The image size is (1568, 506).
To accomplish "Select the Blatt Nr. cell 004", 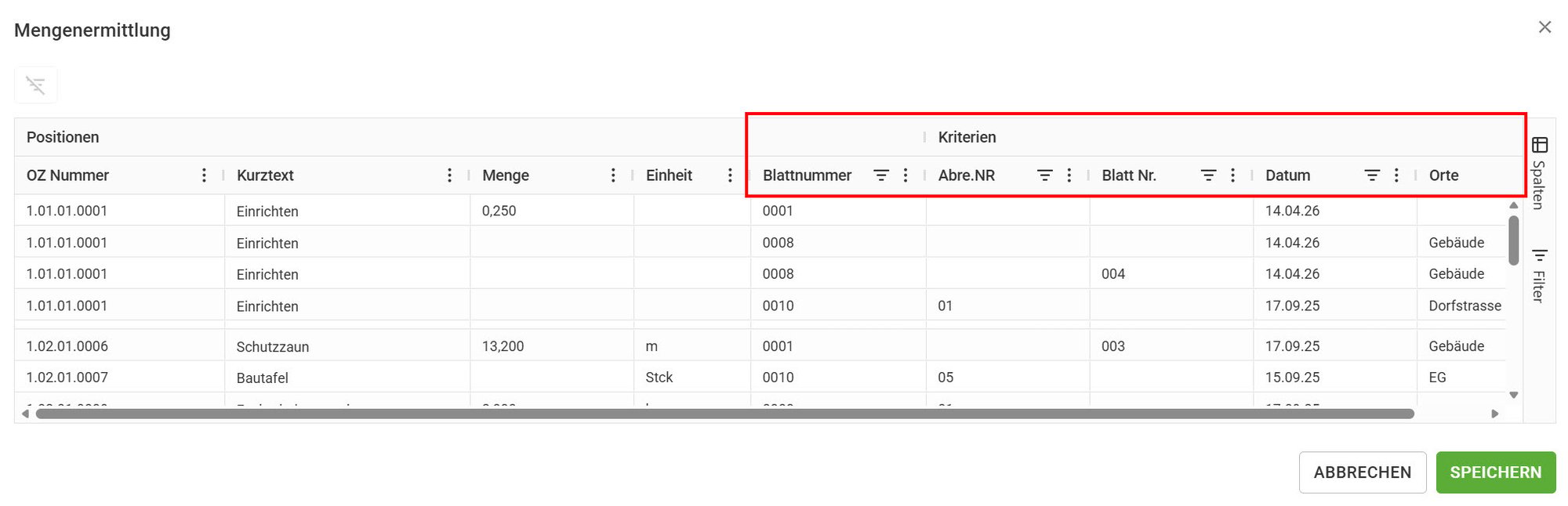I will (x=1171, y=274).
